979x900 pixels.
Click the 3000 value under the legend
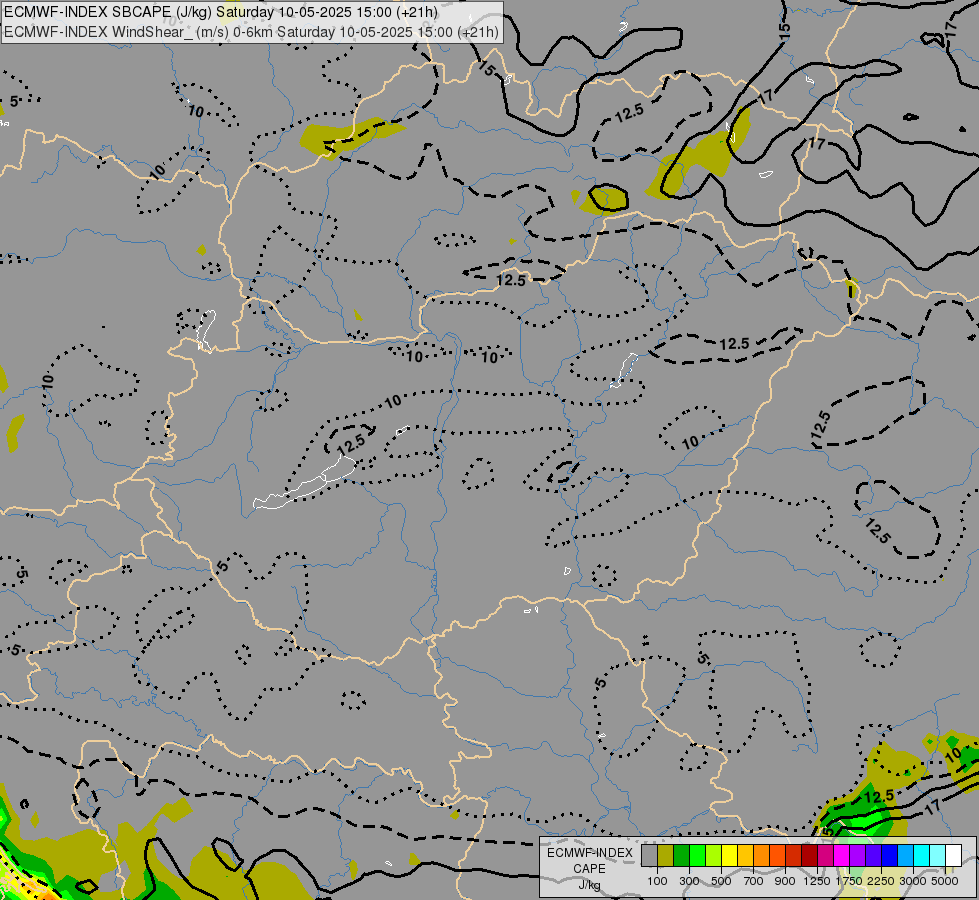pos(913,881)
